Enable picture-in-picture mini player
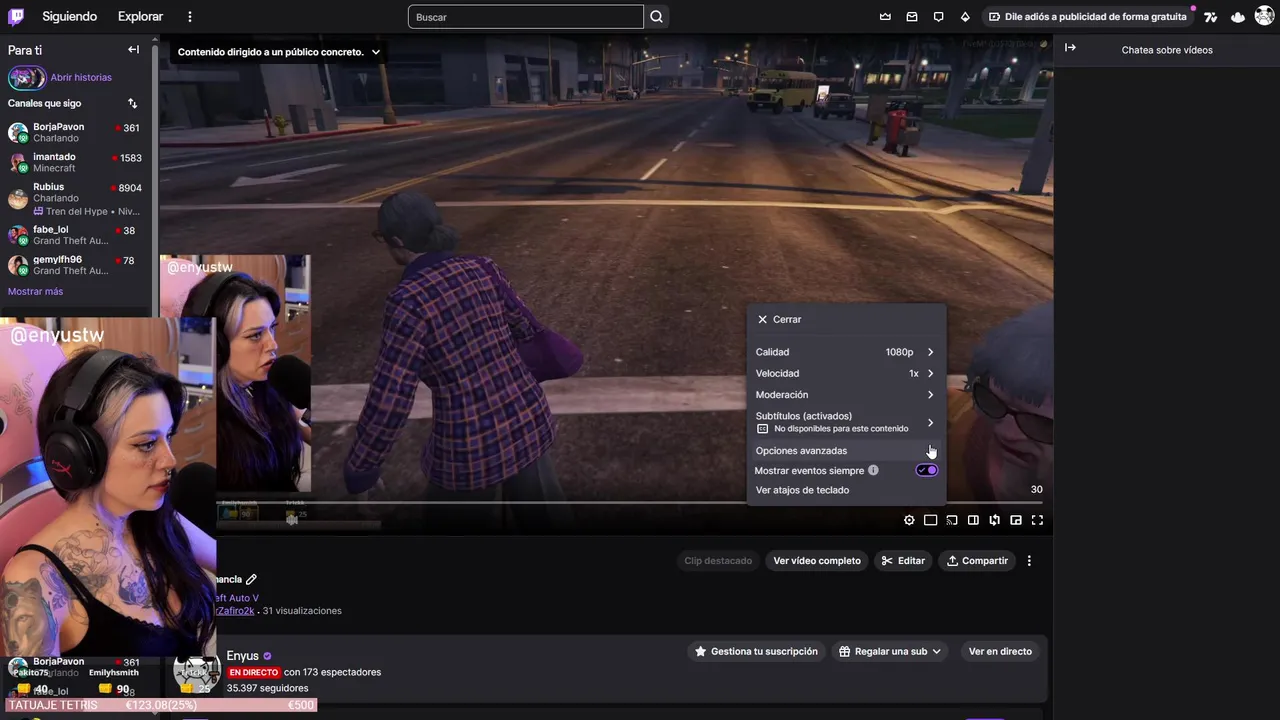This screenshot has width=1280, height=720. (x=1016, y=520)
